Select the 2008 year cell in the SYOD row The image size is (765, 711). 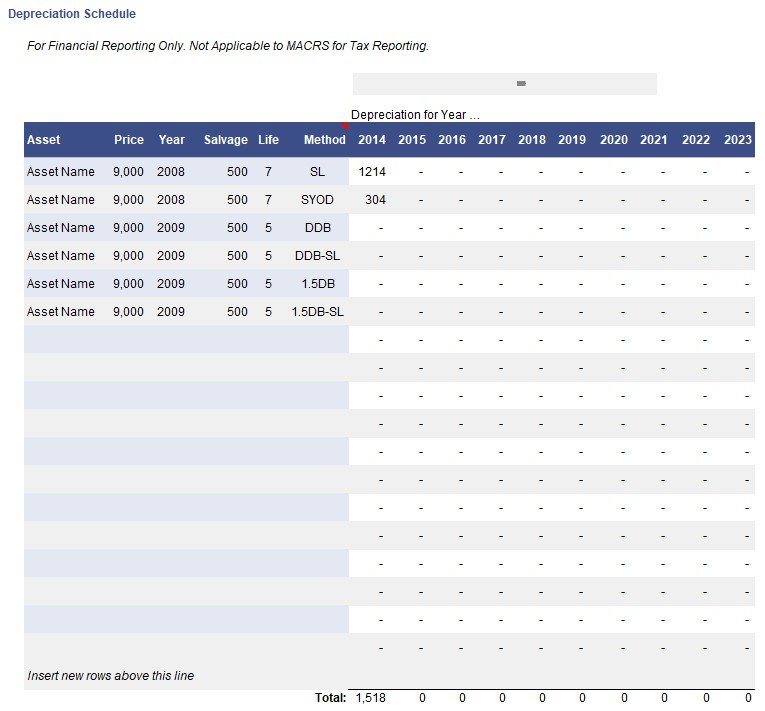(171, 200)
